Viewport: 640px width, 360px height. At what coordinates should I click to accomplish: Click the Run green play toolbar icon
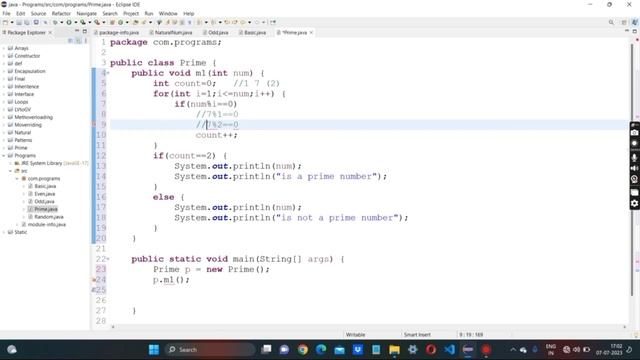pyautogui.click(x=69, y=22)
